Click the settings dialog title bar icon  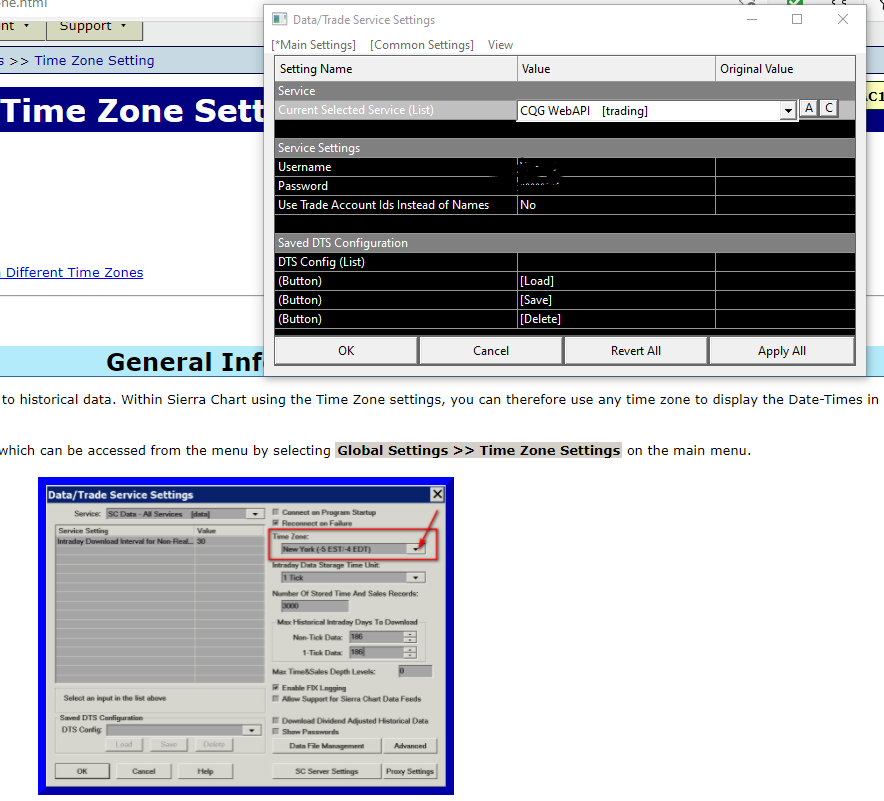[280, 20]
